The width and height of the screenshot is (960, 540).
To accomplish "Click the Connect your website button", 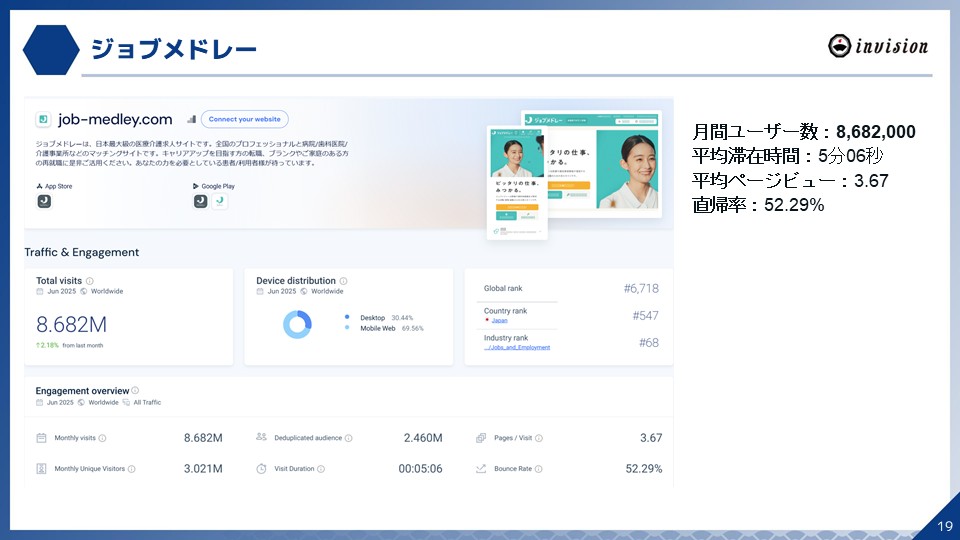I will [x=244, y=119].
